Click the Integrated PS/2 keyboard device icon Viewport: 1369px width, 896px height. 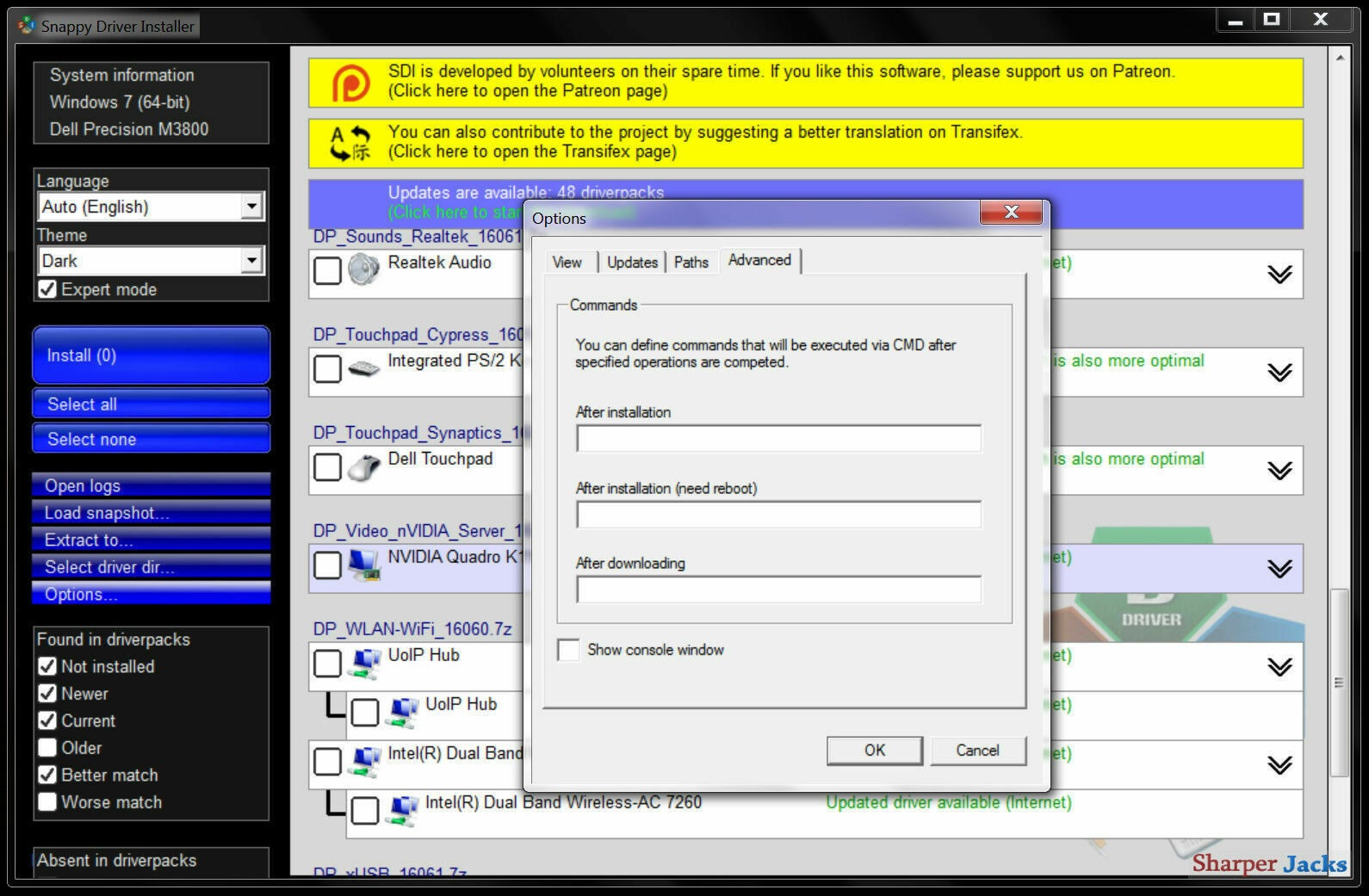coord(364,368)
